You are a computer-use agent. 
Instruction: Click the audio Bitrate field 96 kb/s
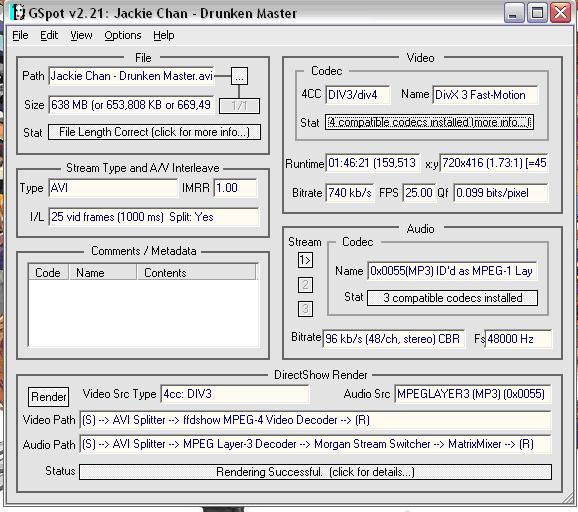pos(393,339)
